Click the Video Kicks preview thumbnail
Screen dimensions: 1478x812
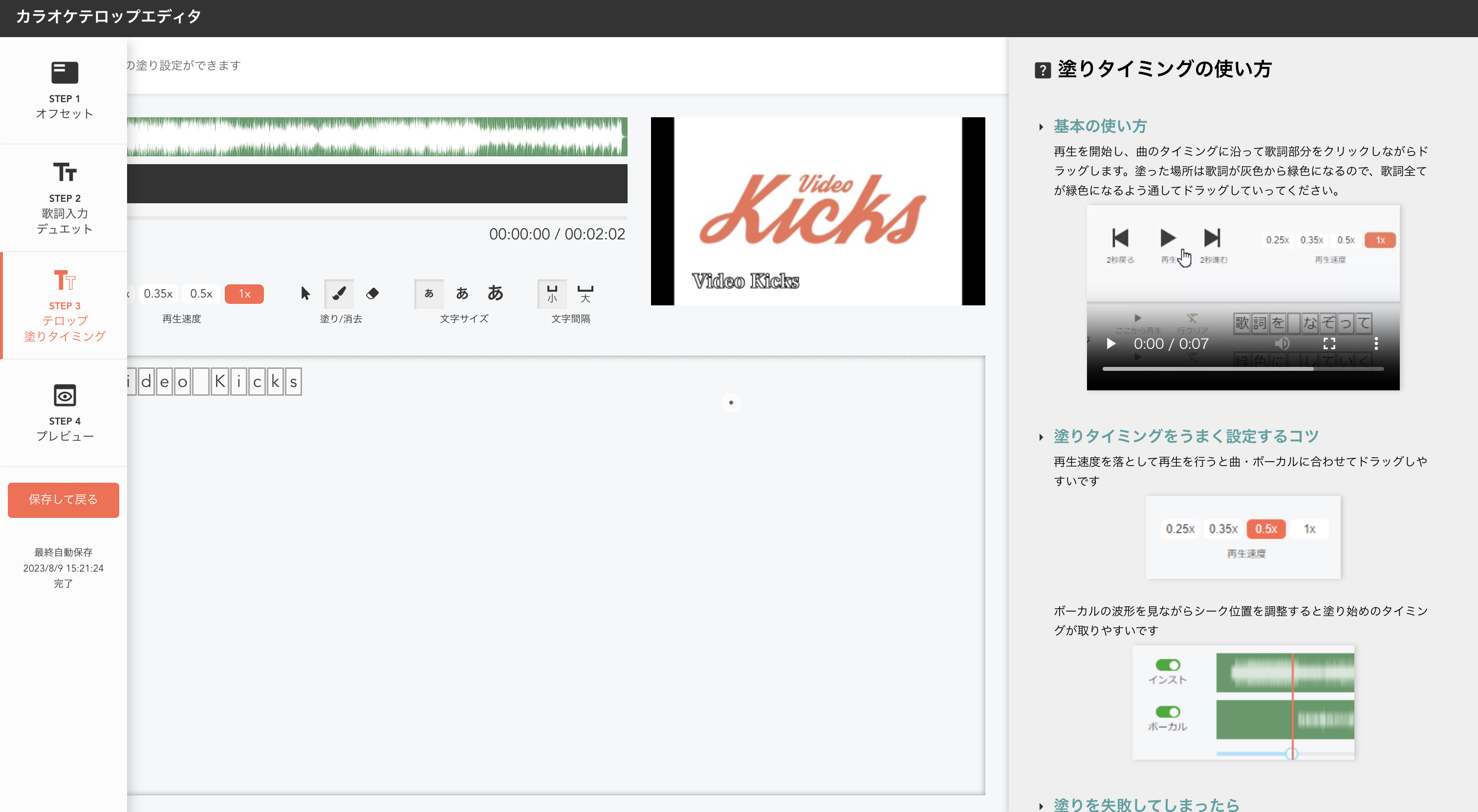pos(818,211)
